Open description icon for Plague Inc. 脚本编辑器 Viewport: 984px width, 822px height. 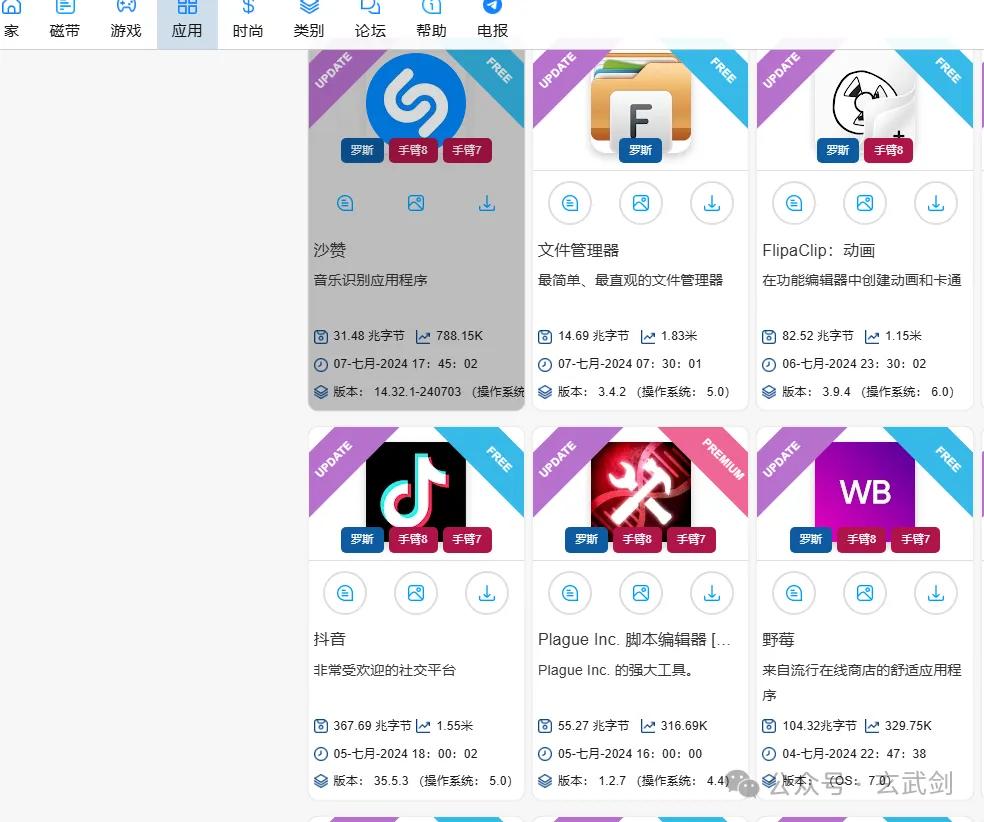pyautogui.click(x=570, y=593)
